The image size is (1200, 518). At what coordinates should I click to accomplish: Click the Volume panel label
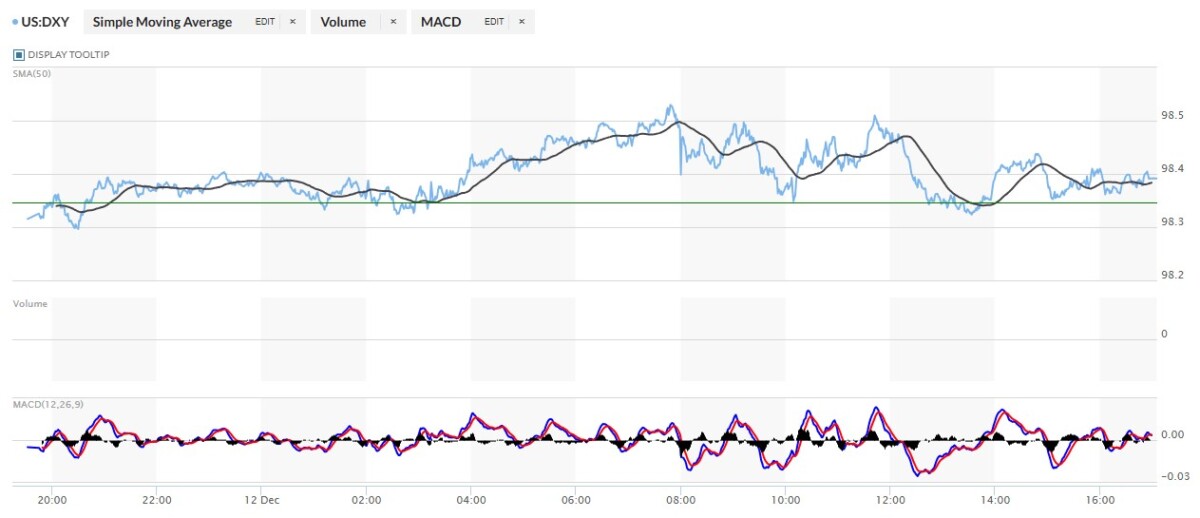click(29, 303)
